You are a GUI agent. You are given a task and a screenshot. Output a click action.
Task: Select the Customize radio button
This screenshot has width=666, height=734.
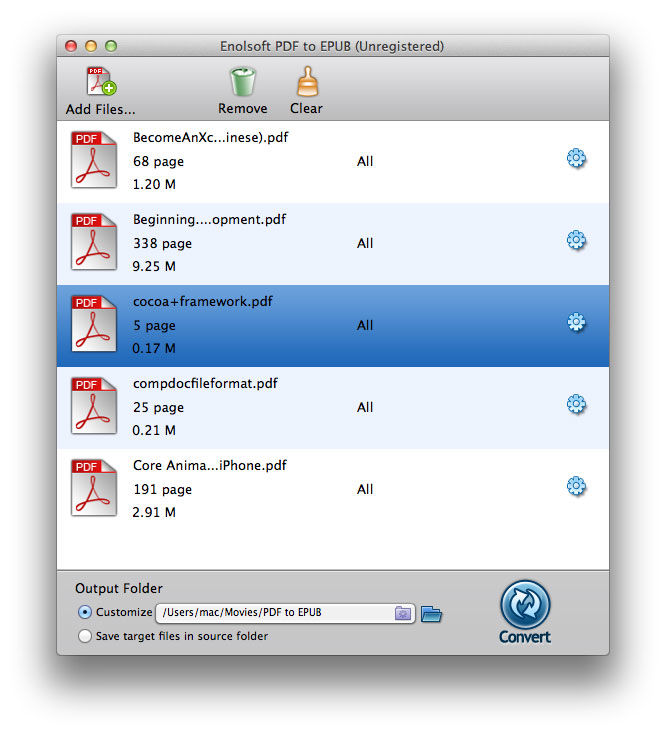click(x=85, y=612)
